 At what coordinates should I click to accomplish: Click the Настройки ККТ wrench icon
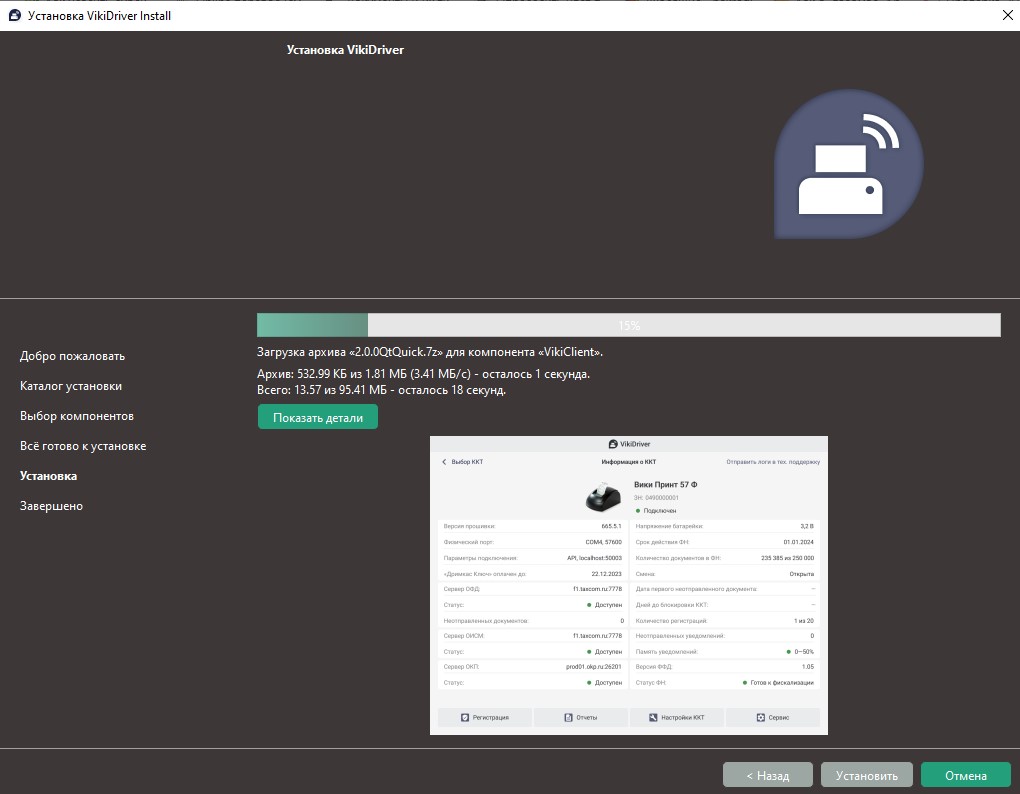(653, 717)
